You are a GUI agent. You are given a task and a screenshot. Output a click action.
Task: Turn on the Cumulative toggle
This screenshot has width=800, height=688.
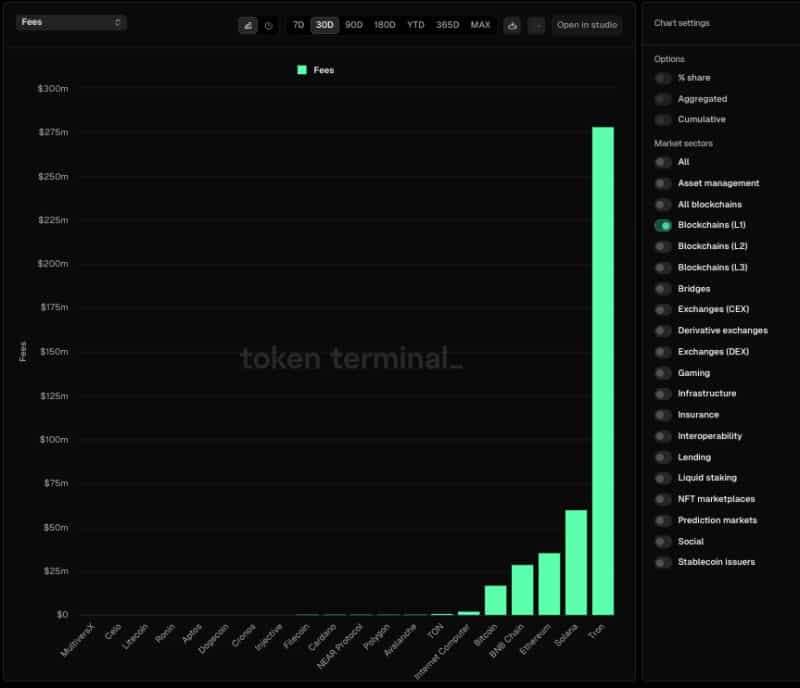pyautogui.click(x=663, y=119)
